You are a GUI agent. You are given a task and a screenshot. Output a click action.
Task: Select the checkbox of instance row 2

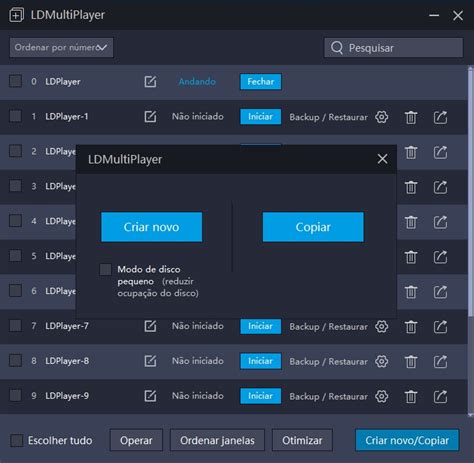[x=15, y=151]
